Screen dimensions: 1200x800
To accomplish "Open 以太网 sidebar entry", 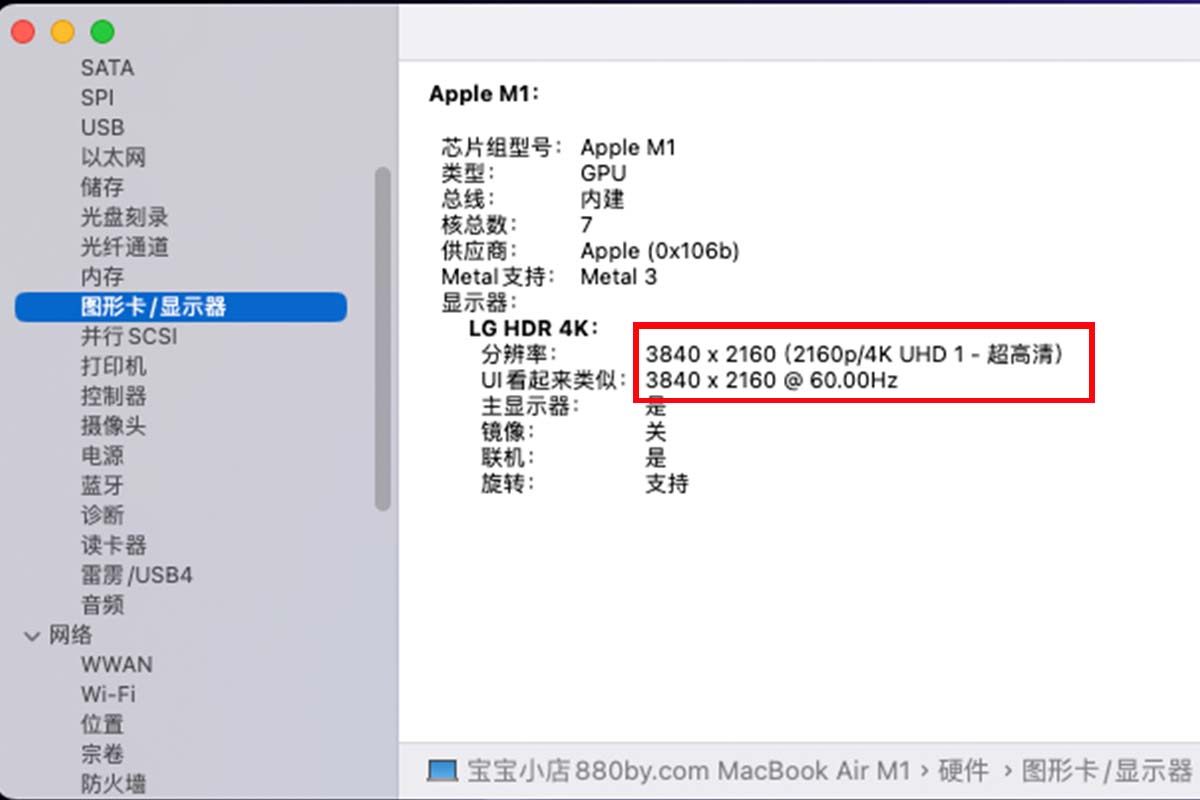I will click(114, 157).
